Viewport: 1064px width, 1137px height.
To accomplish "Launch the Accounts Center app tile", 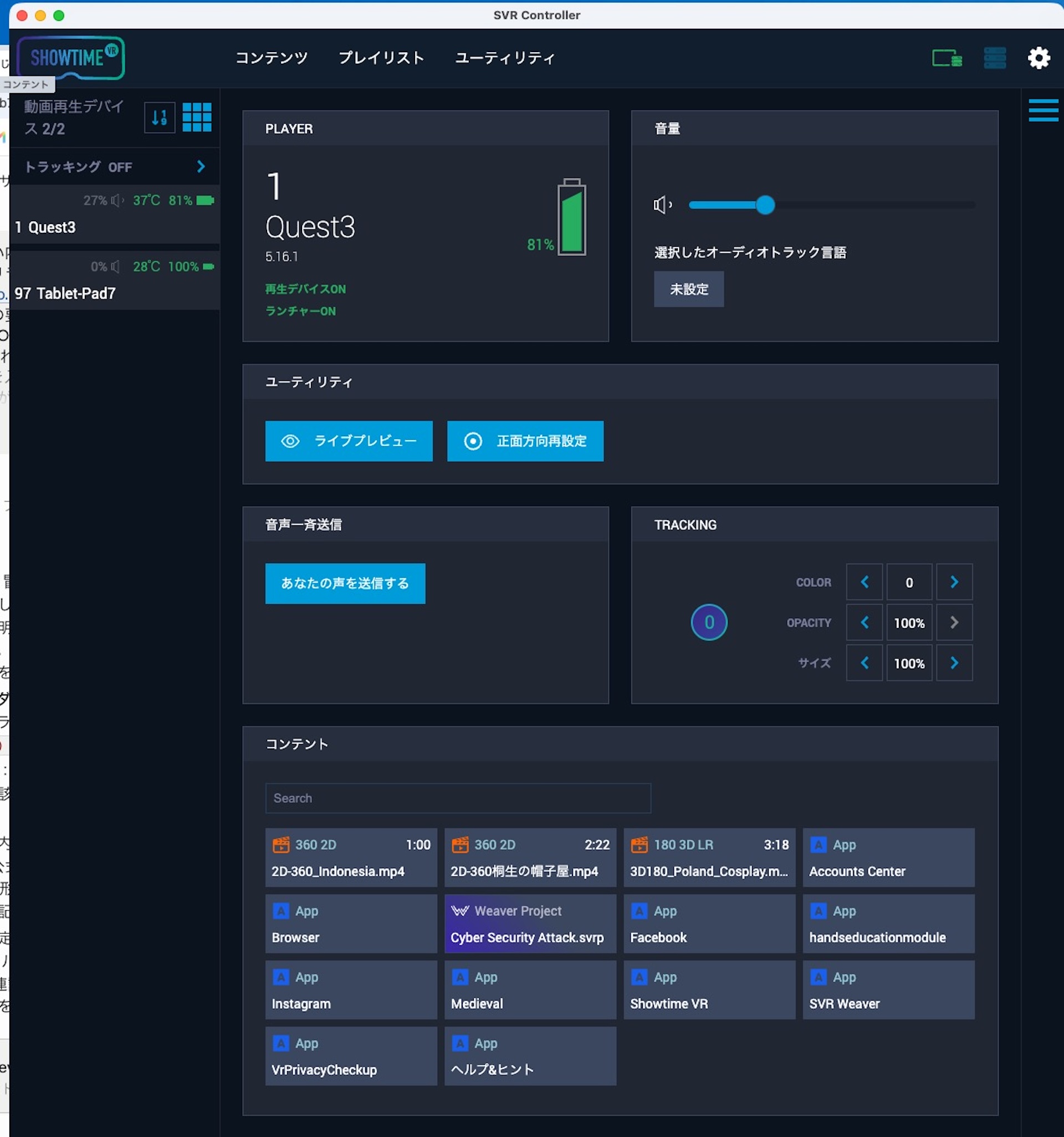I will pyautogui.click(x=888, y=858).
